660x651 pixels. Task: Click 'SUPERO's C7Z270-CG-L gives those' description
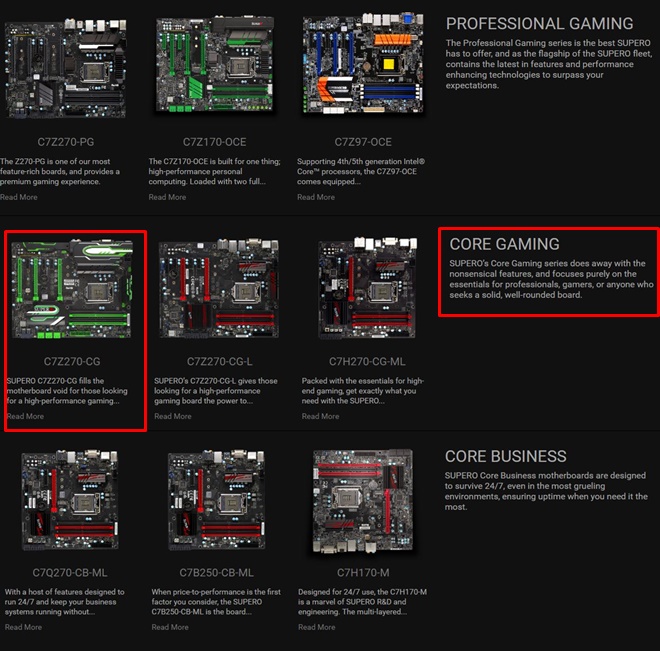click(216, 391)
